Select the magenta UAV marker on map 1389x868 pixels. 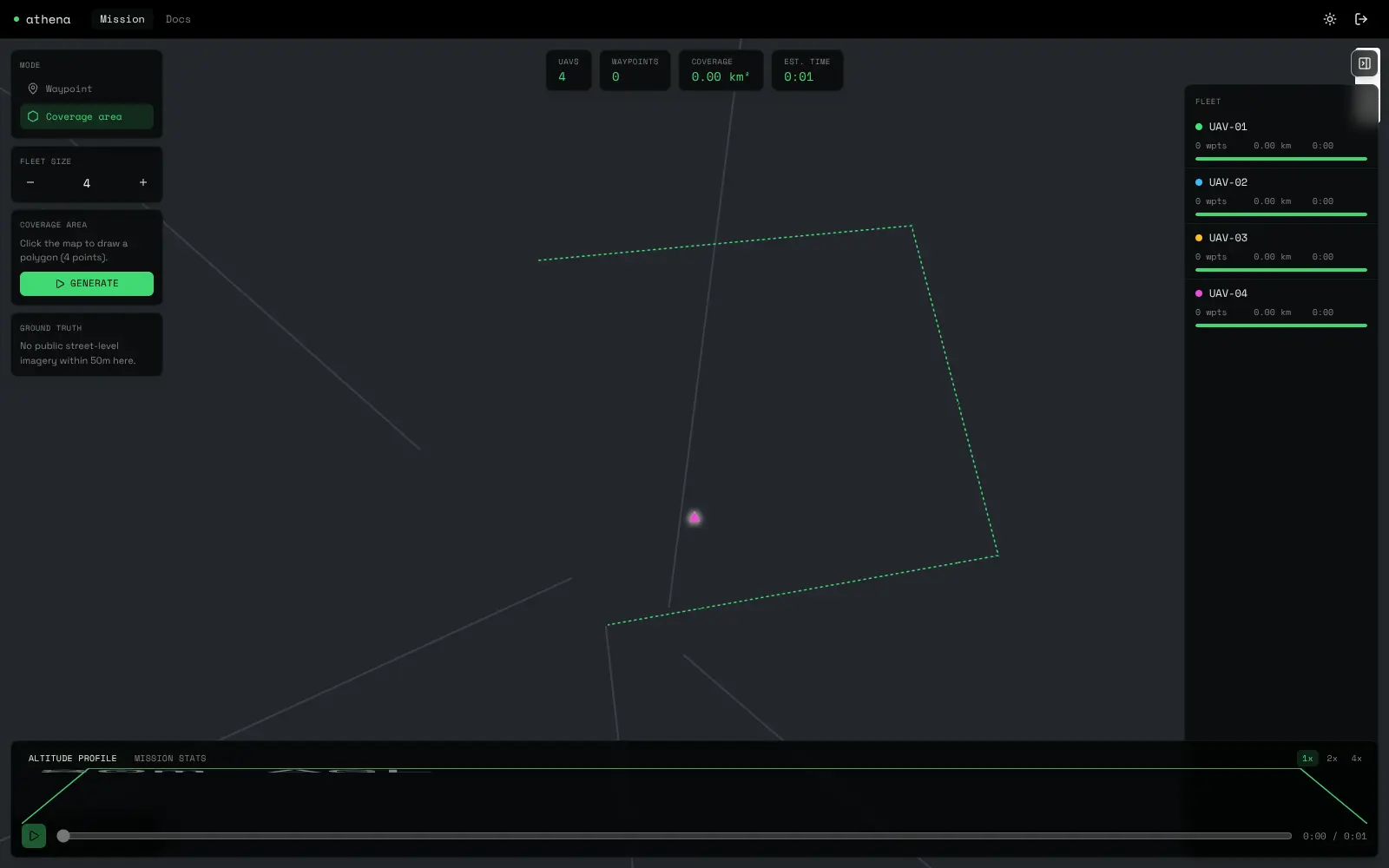click(694, 517)
